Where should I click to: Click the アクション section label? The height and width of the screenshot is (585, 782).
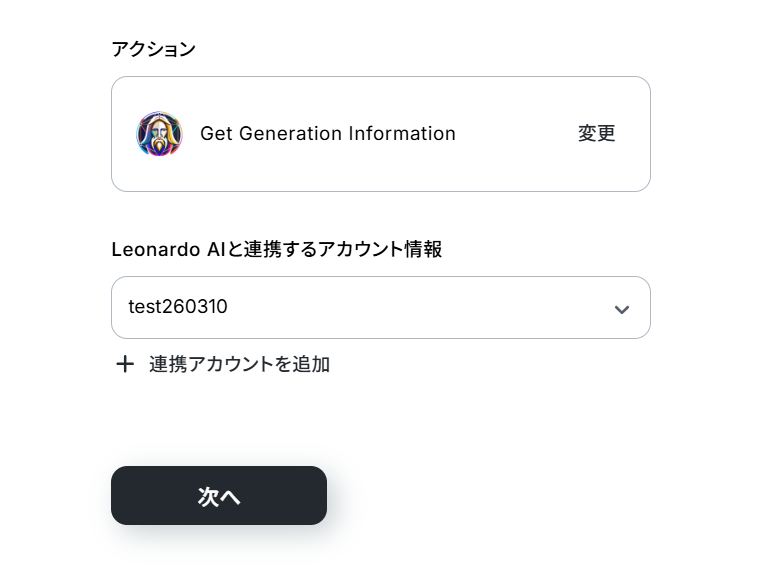[153, 49]
